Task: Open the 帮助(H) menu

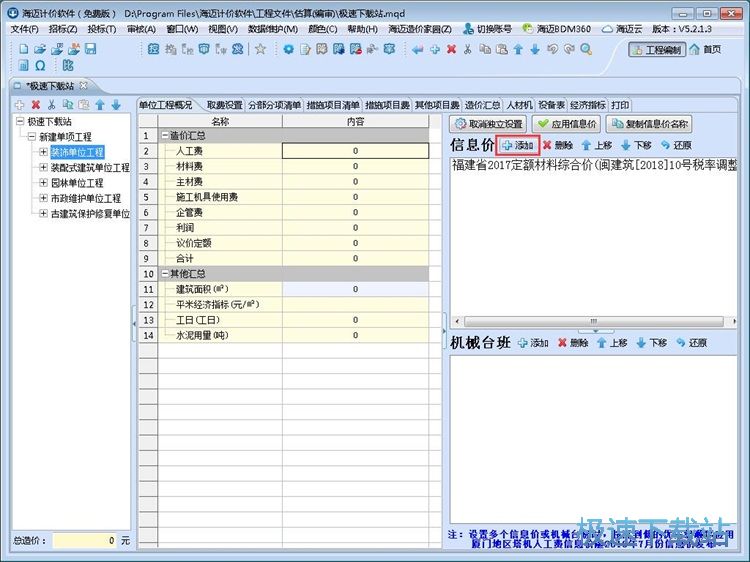Action: pos(363,29)
